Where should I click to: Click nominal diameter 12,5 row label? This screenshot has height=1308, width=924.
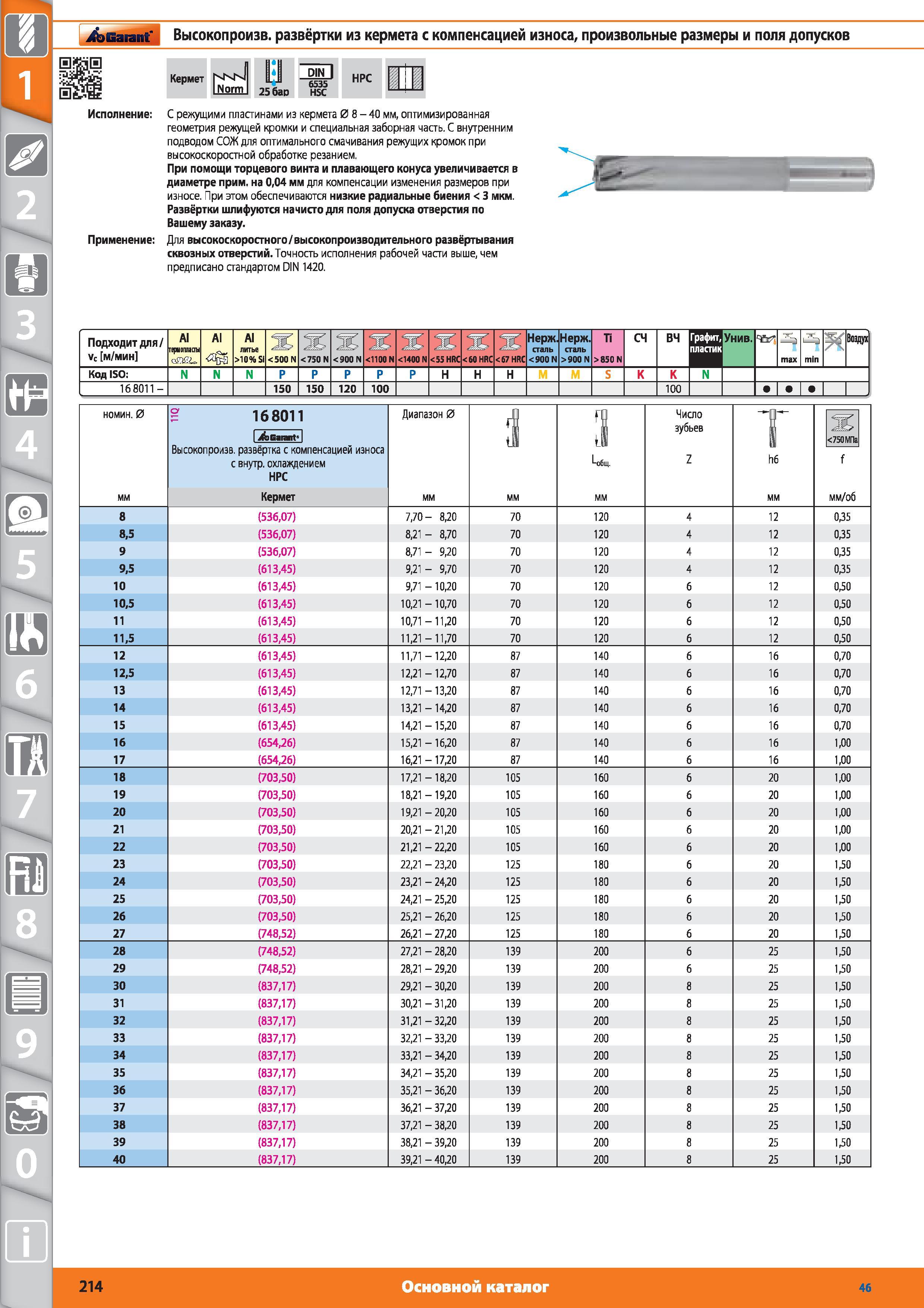coord(124,673)
